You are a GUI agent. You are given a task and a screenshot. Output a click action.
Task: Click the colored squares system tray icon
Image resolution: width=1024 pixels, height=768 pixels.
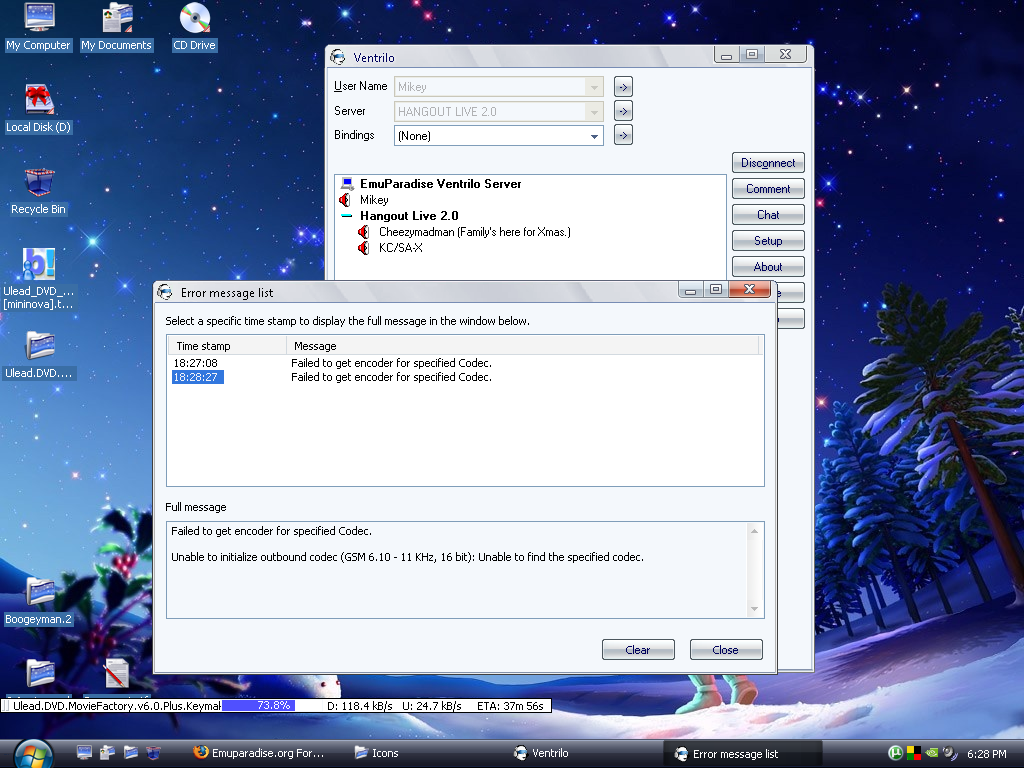coord(914,753)
